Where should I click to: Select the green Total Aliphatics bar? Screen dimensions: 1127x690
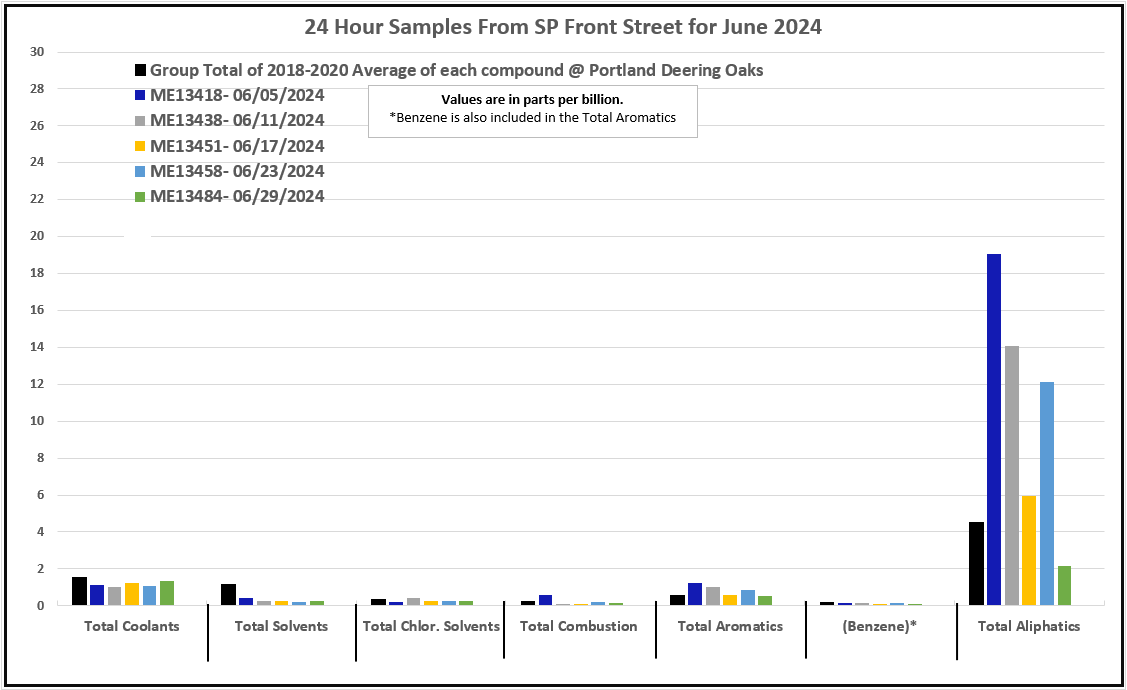1064,586
